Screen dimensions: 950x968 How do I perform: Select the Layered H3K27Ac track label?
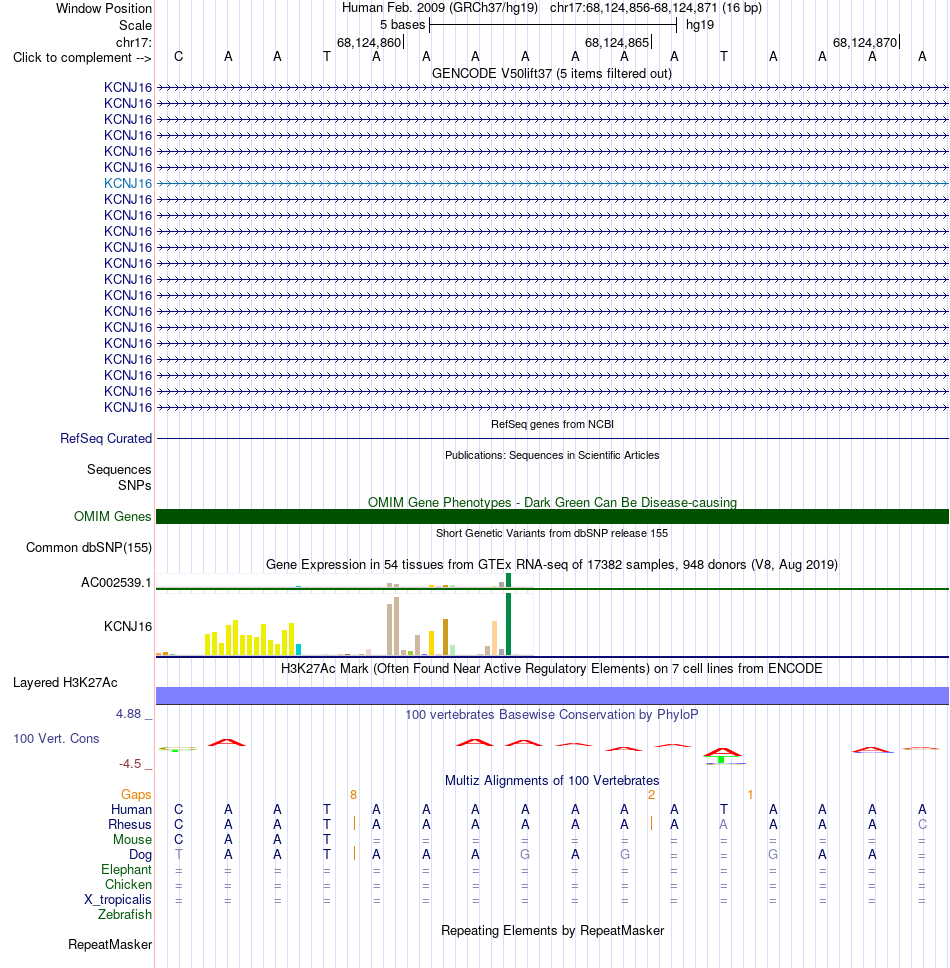click(65, 682)
